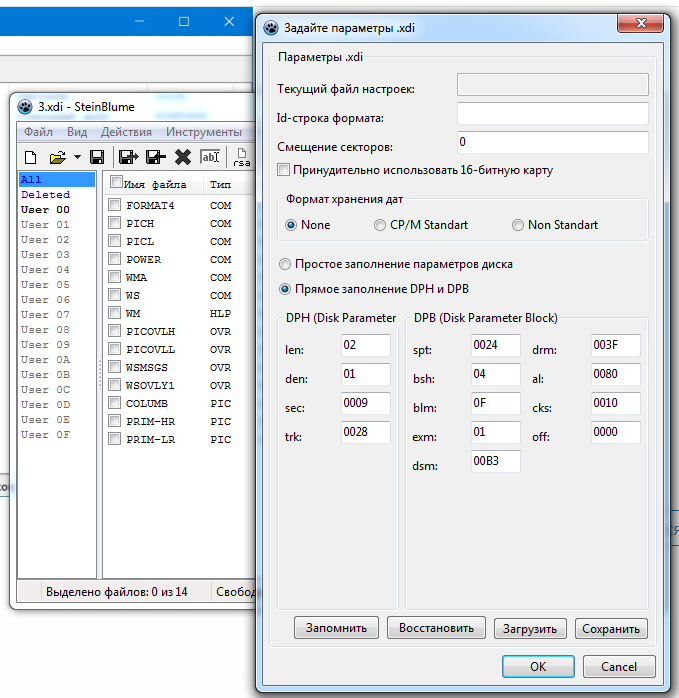Open the Действия menu
Viewport: 679px width, 698px height.
pos(126,132)
